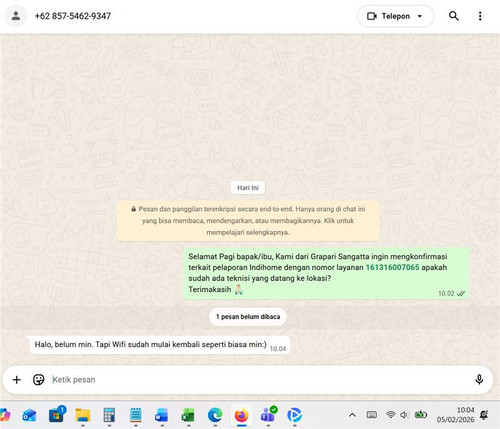
Task: Open the emoji and sticker picker
Action: pos(38,380)
